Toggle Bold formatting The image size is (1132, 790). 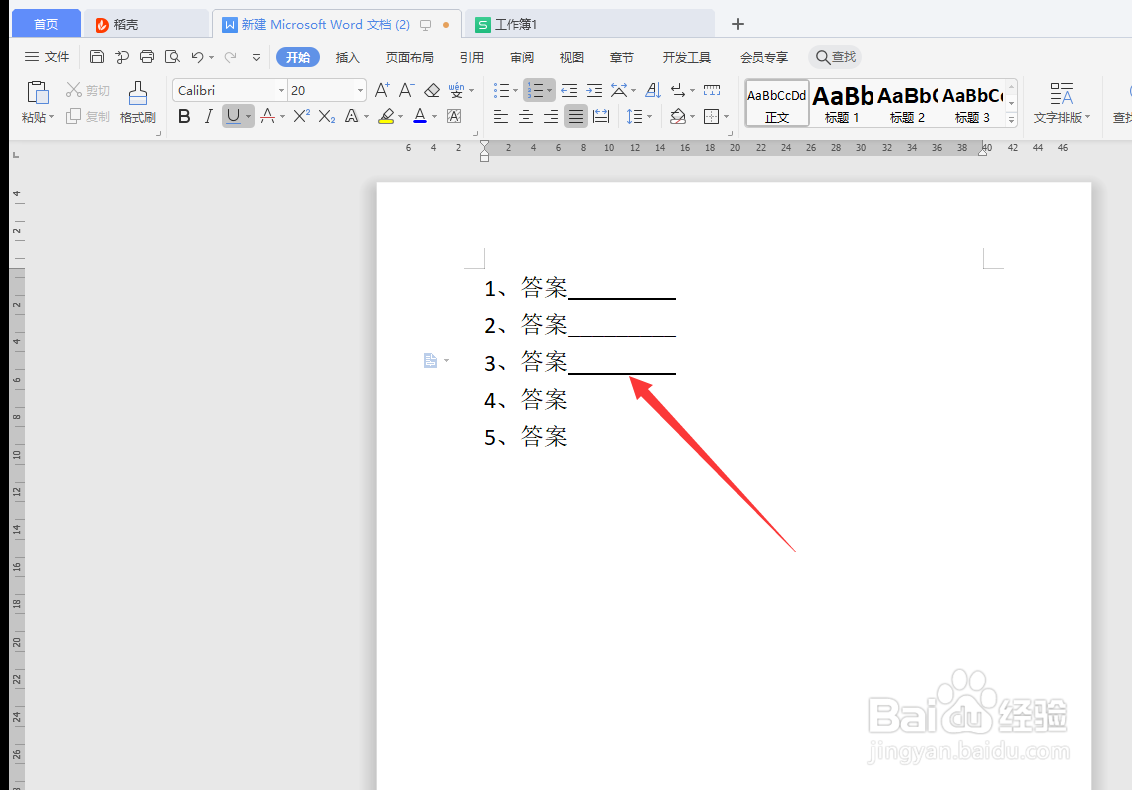[184, 116]
